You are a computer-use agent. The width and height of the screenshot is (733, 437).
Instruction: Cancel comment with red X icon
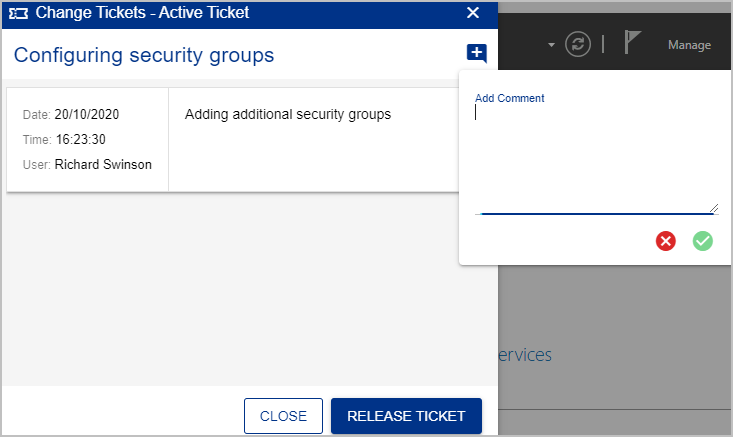[665, 241]
